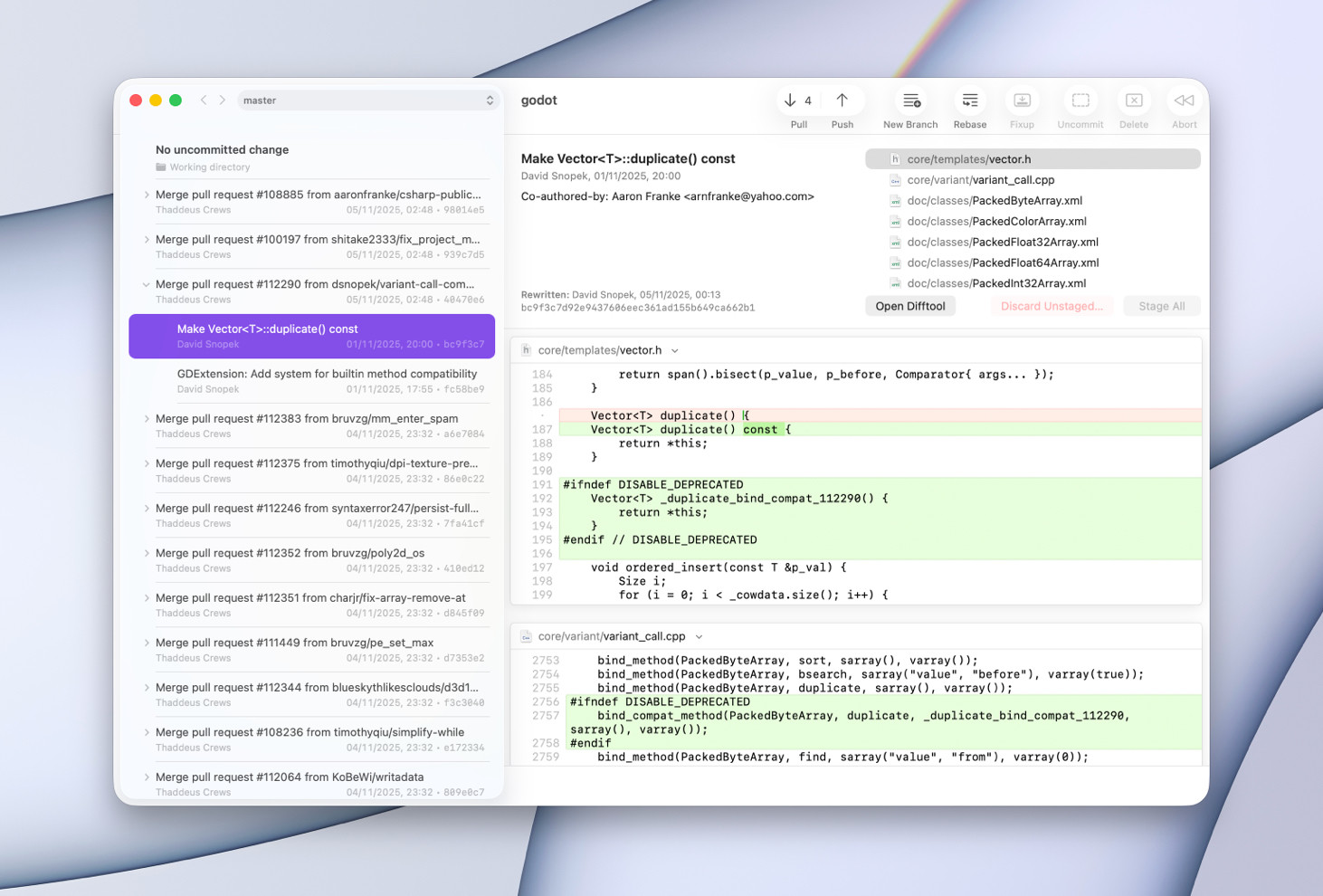Expand merge pull request #112064 commit
Image resolution: width=1323 pixels, height=896 pixels.
[147, 777]
